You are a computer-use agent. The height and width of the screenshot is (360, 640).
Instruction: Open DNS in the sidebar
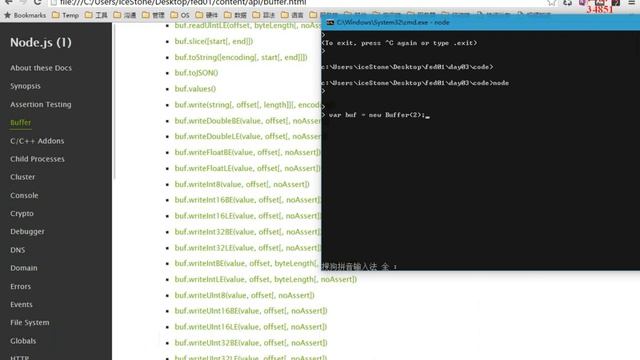pyautogui.click(x=18, y=250)
